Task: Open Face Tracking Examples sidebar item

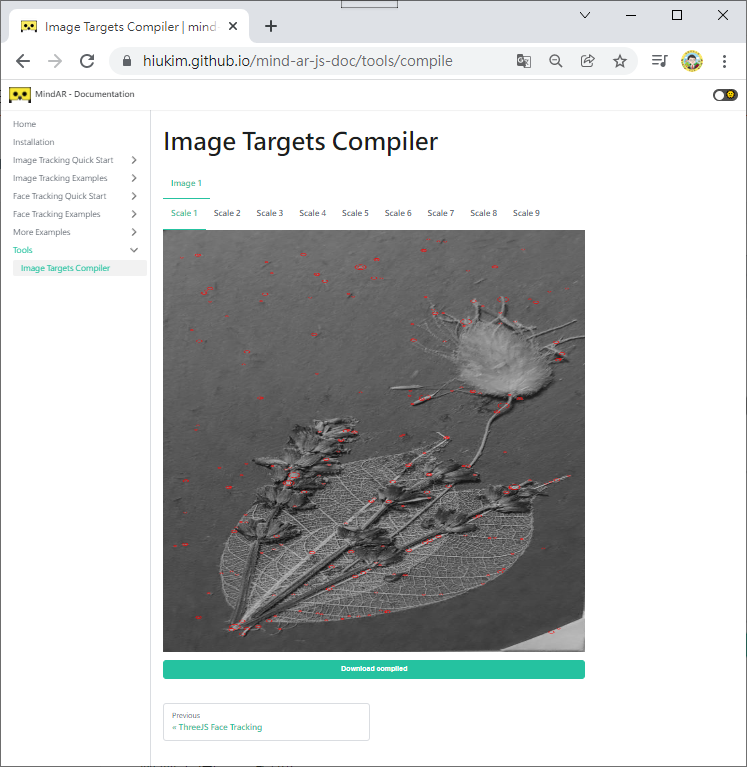Action: coord(57,214)
